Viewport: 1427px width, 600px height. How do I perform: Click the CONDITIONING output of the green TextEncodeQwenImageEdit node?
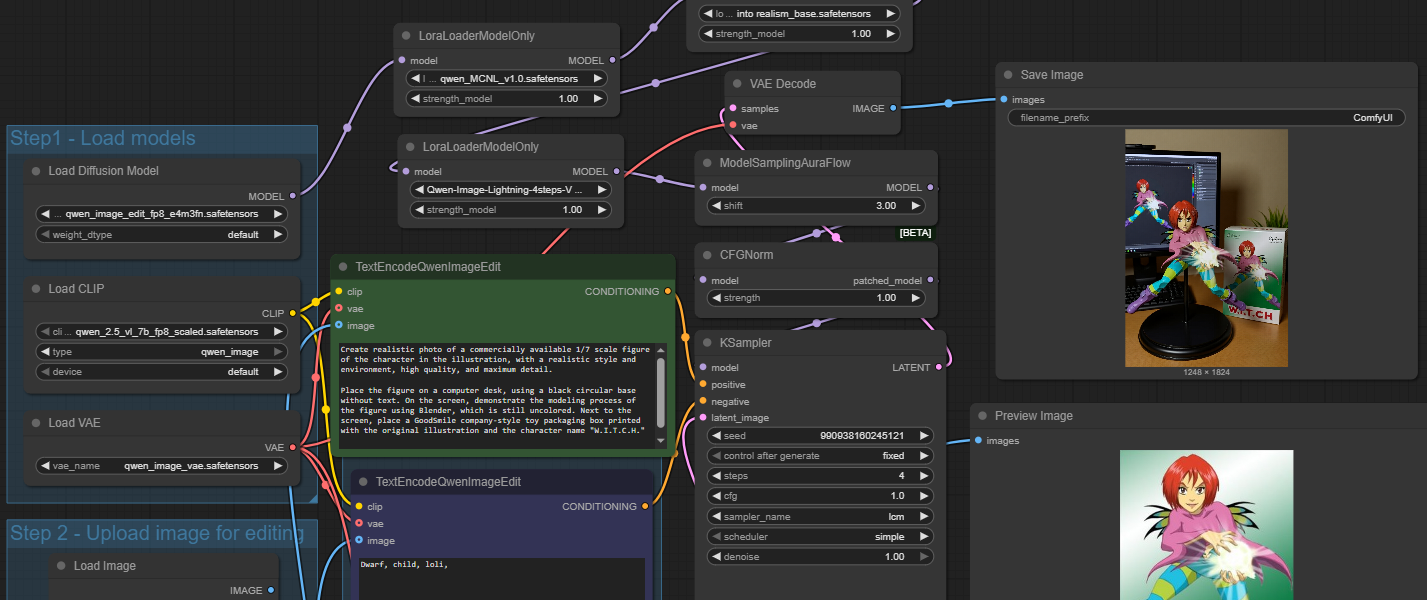coord(668,292)
